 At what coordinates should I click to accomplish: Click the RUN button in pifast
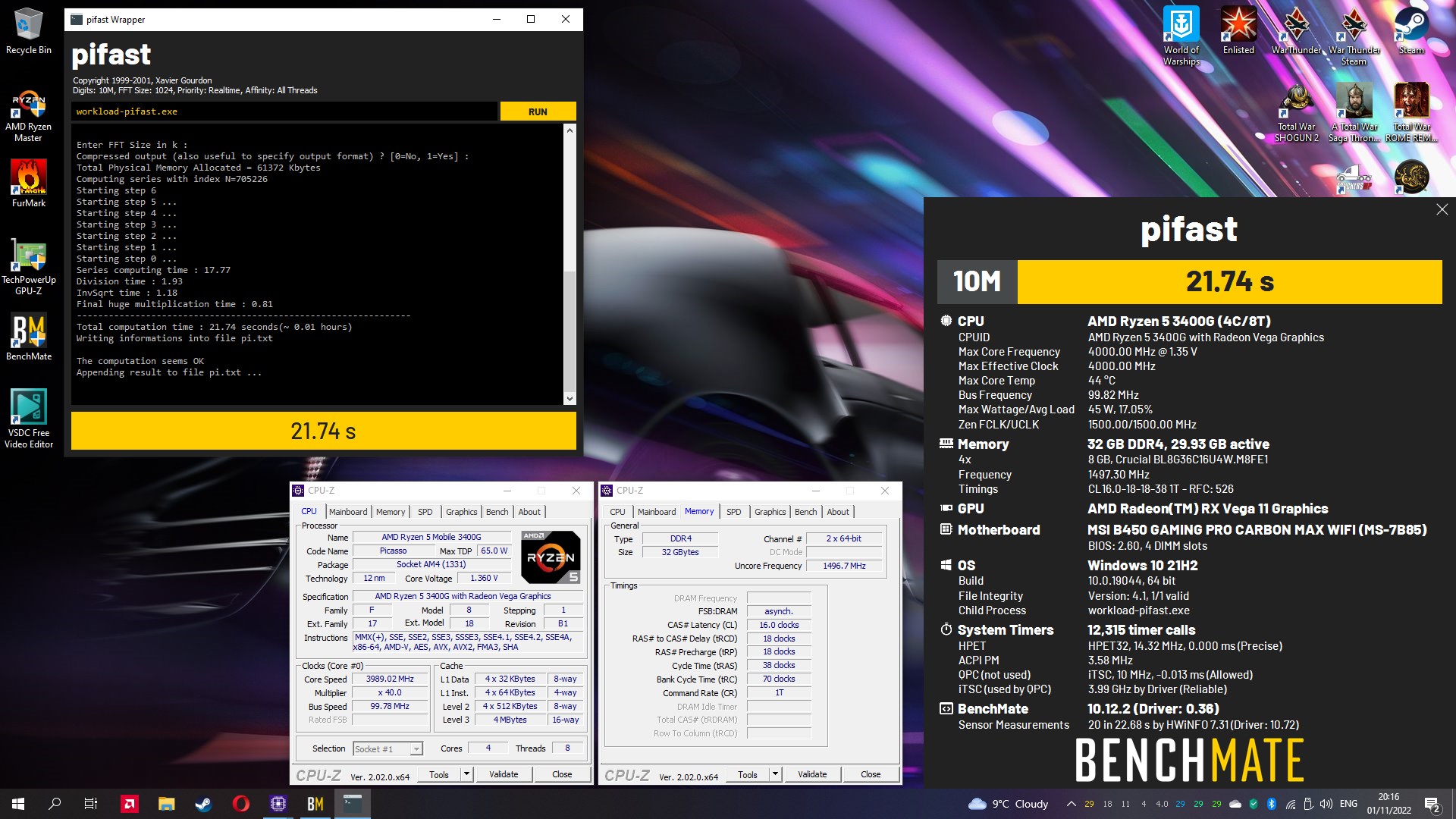538,111
